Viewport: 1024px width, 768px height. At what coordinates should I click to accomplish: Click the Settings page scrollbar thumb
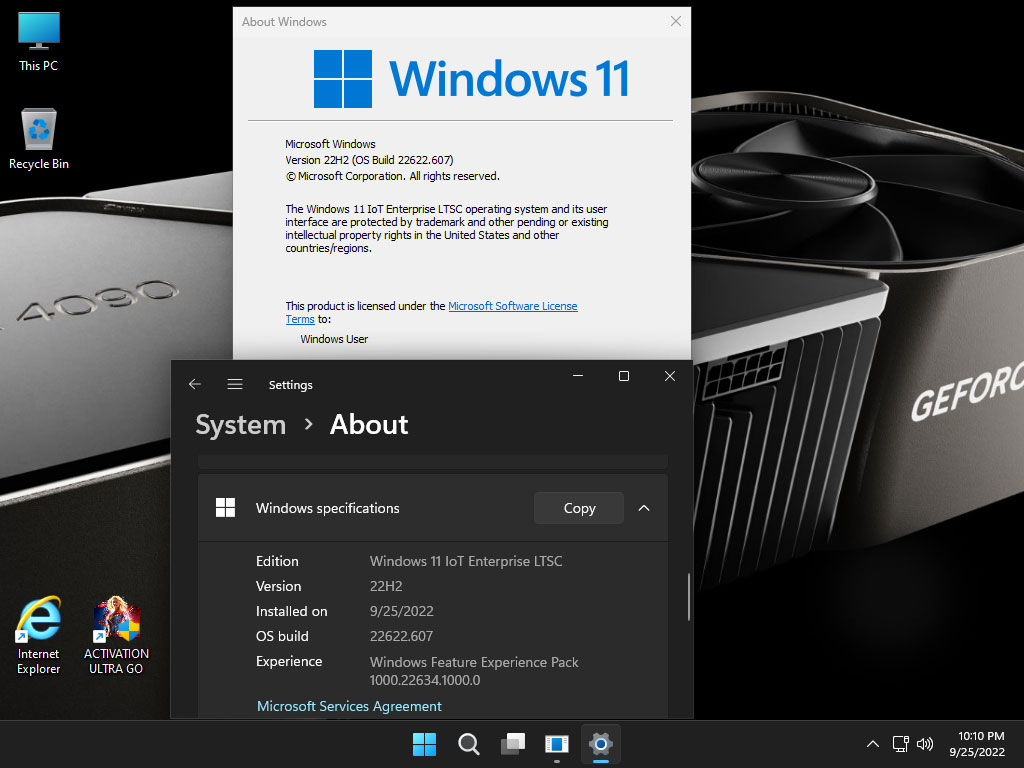click(x=688, y=597)
